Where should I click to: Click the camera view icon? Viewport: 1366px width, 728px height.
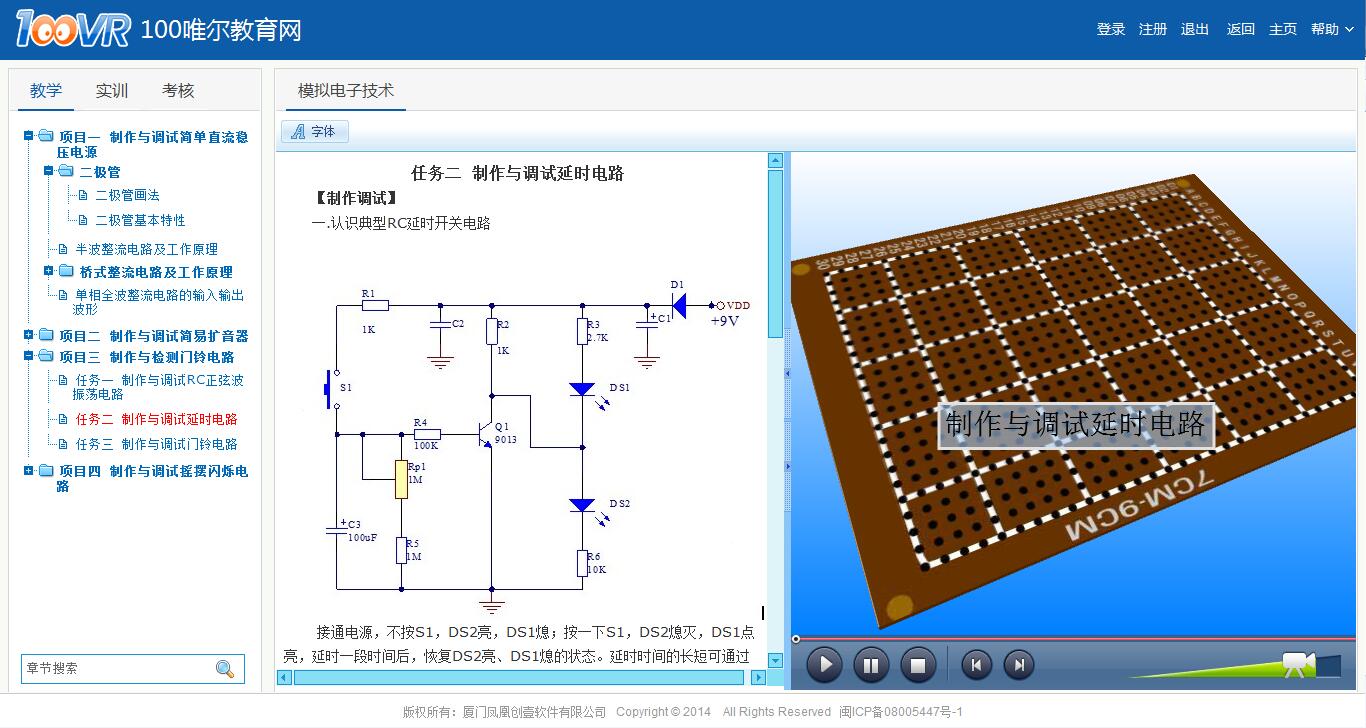tap(1297, 664)
